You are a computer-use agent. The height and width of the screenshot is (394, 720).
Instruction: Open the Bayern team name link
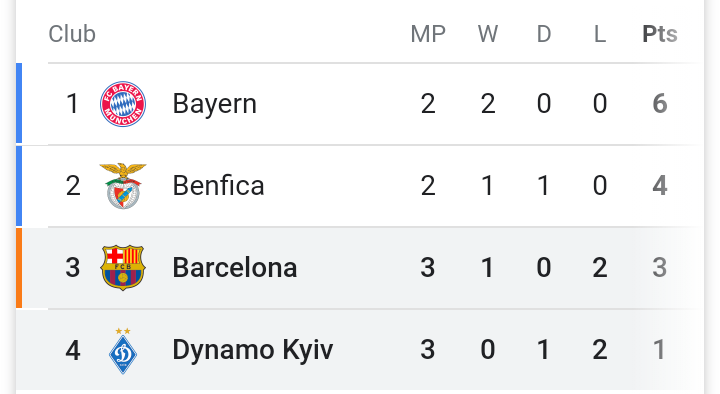214,104
